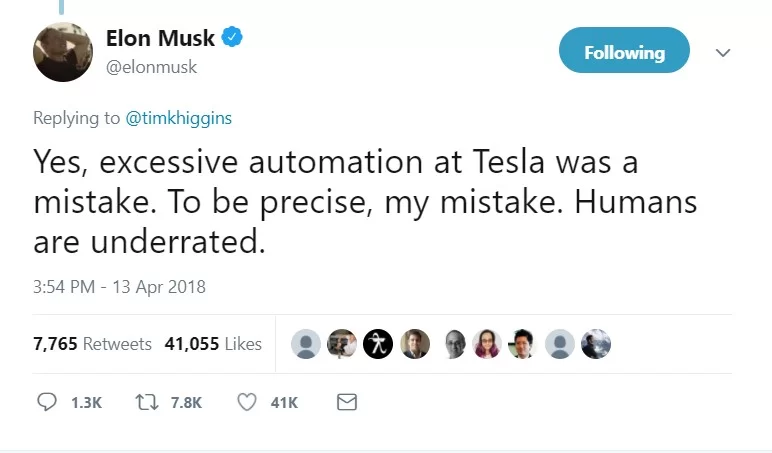
Task: Open the black avatar with white symbol
Action: point(377,344)
